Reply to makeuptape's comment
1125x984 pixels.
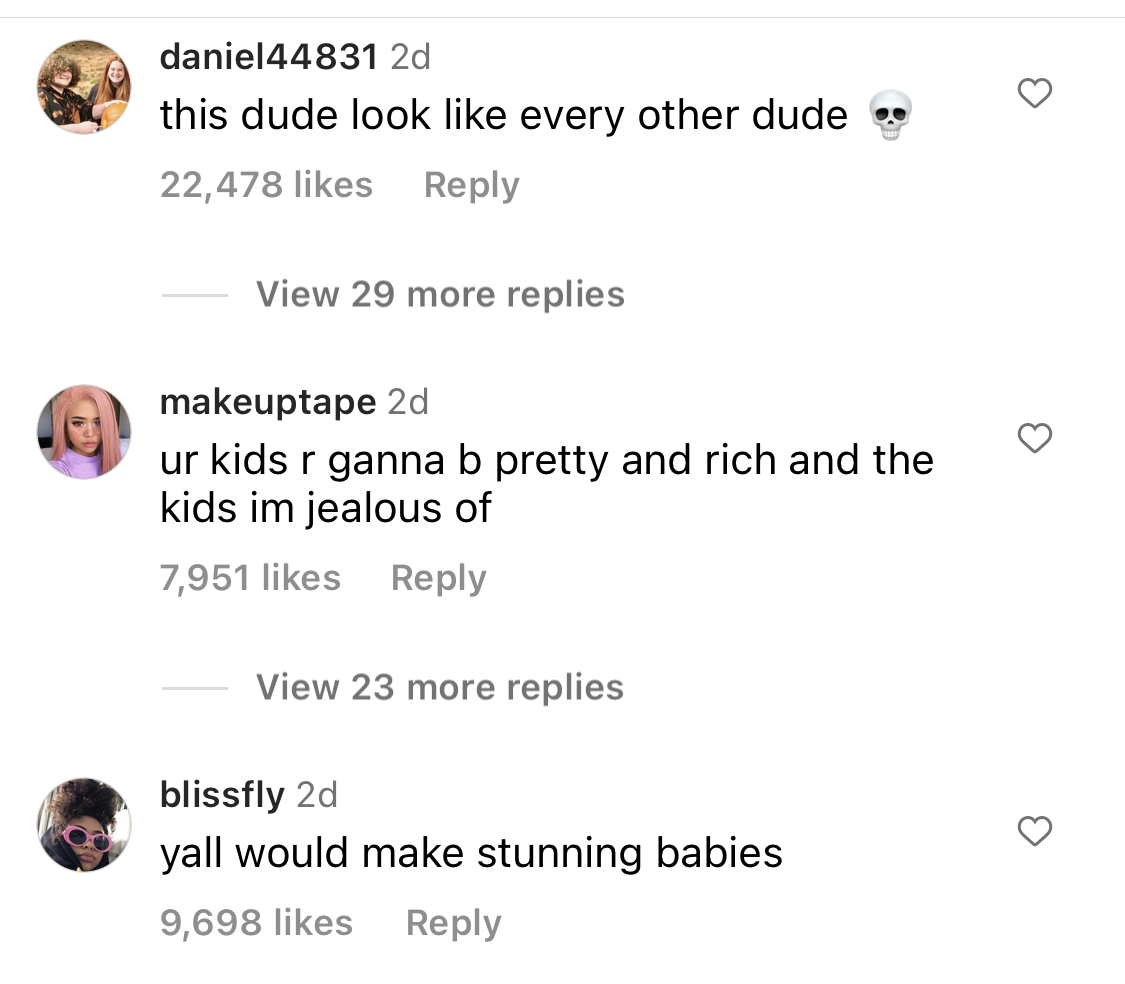[438, 578]
